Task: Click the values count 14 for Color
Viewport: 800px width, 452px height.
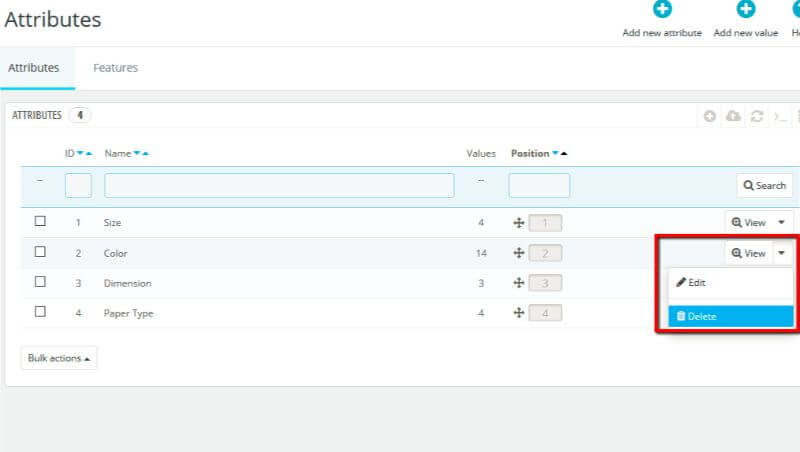Action: 481,253
